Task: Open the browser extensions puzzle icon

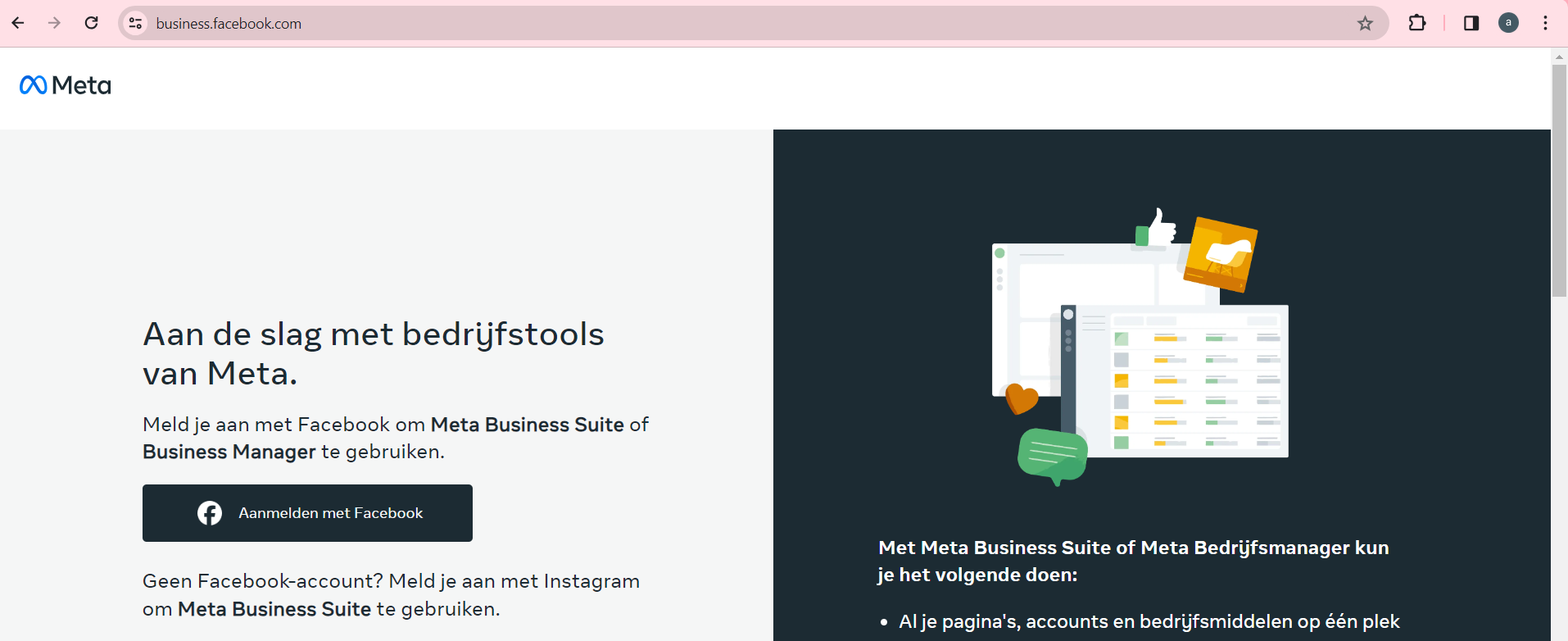Action: 1417,23
